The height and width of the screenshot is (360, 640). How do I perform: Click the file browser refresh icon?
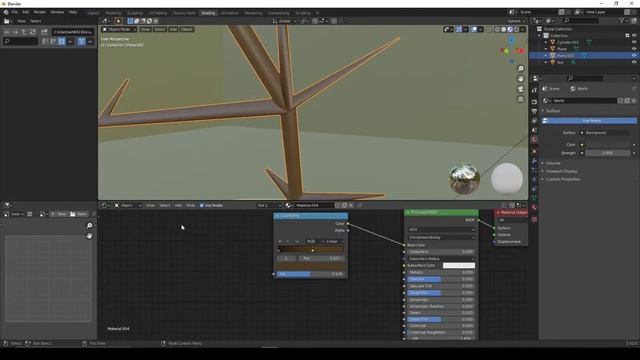tap(33, 32)
